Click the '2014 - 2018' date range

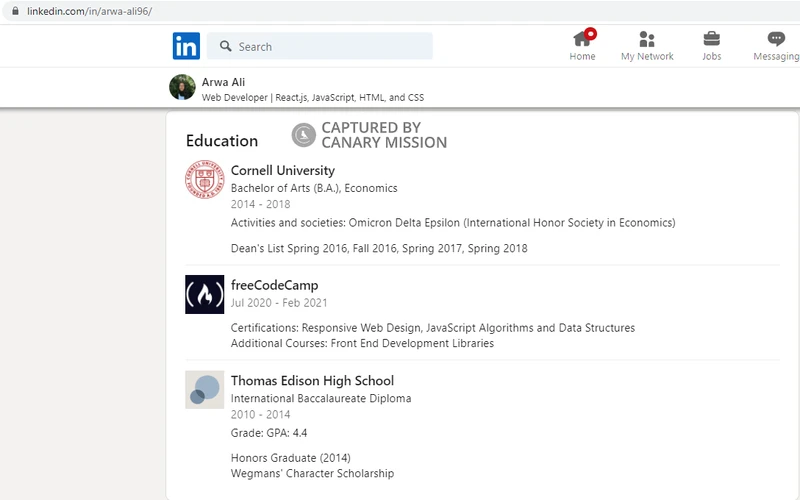coord(260,205)
